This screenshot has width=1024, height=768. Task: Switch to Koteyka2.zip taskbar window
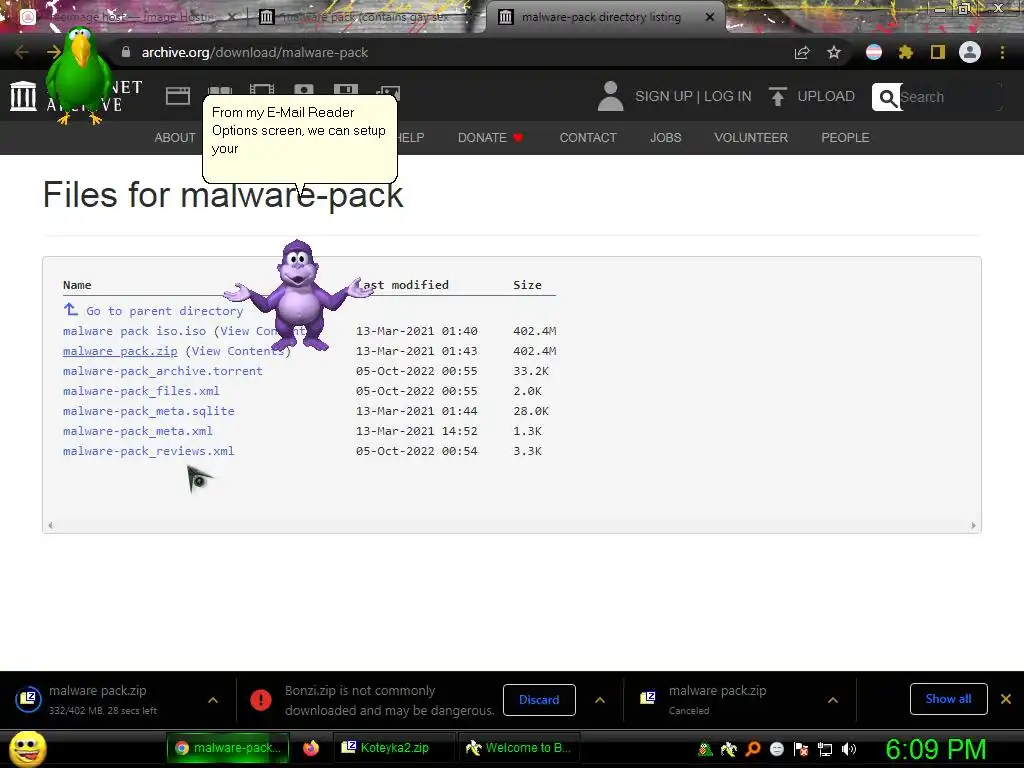(394, 748)
